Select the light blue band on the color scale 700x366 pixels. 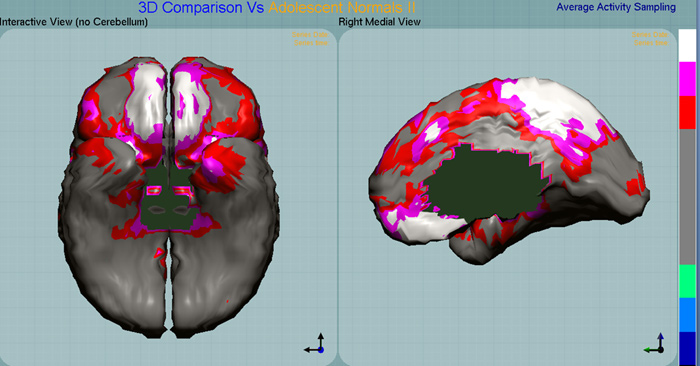(x=687, y=315)
